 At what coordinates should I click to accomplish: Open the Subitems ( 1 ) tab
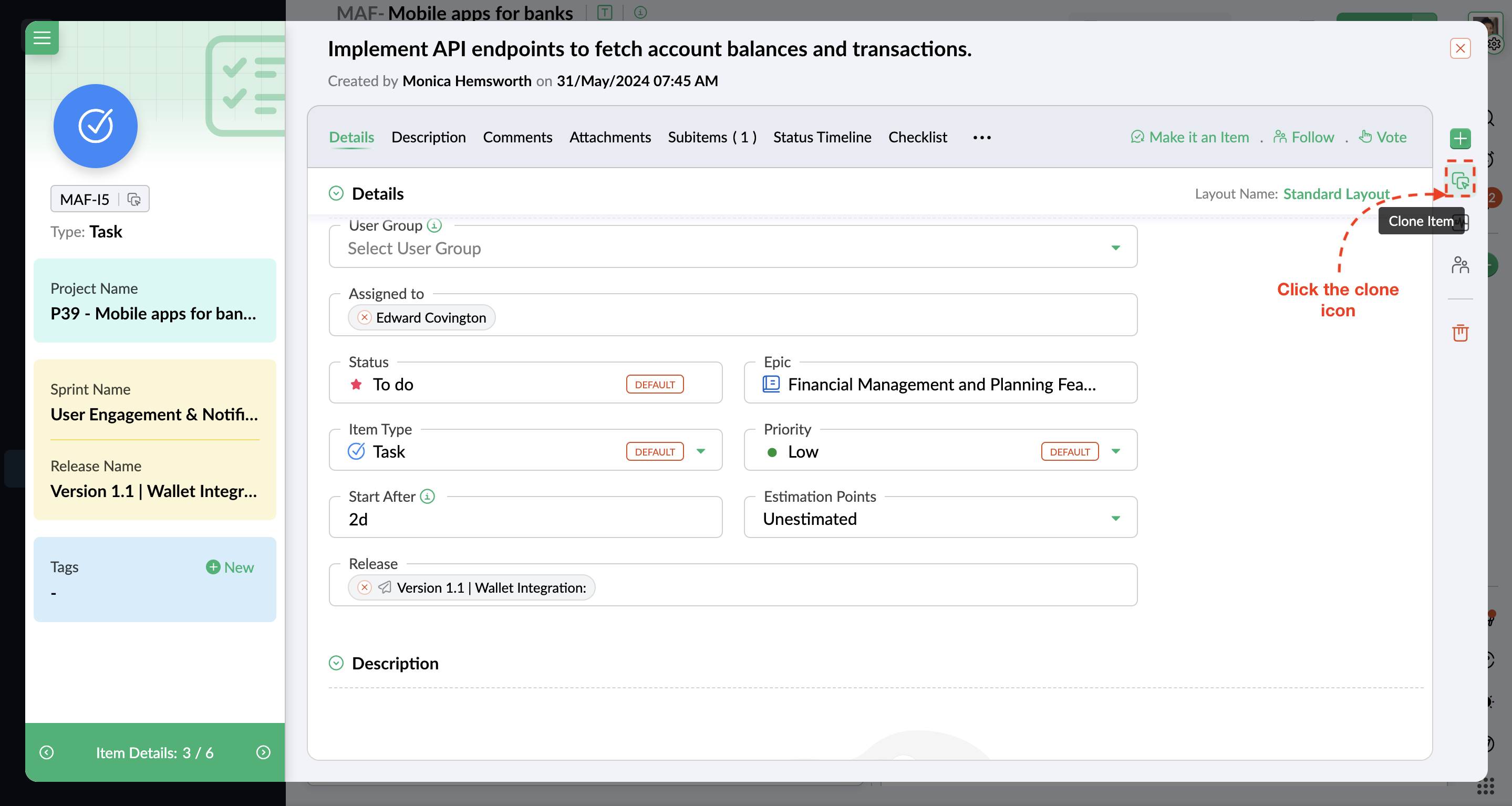tap(712, 137)
